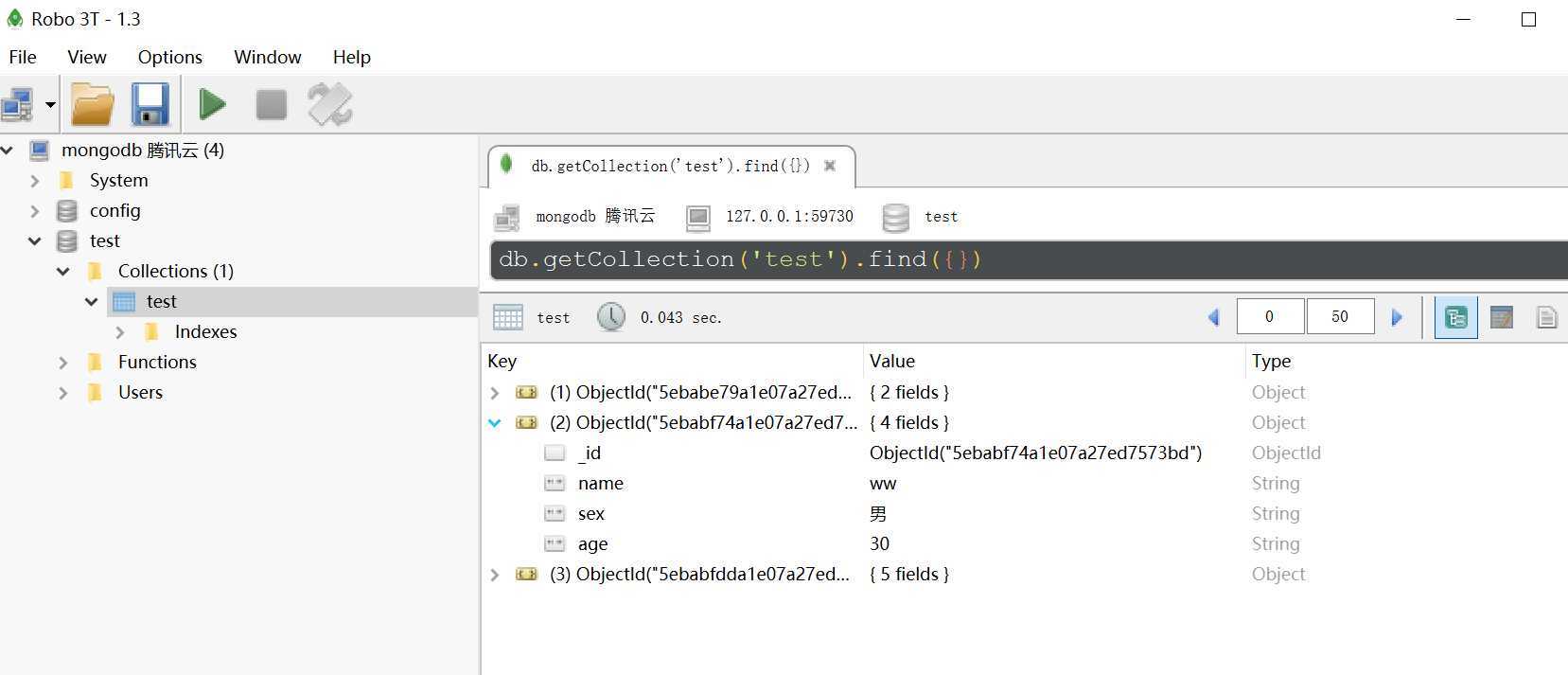This screenshot has width=1568, height=675.
Task: Click the Save floppy disk icon
Action: pos(150,104)
